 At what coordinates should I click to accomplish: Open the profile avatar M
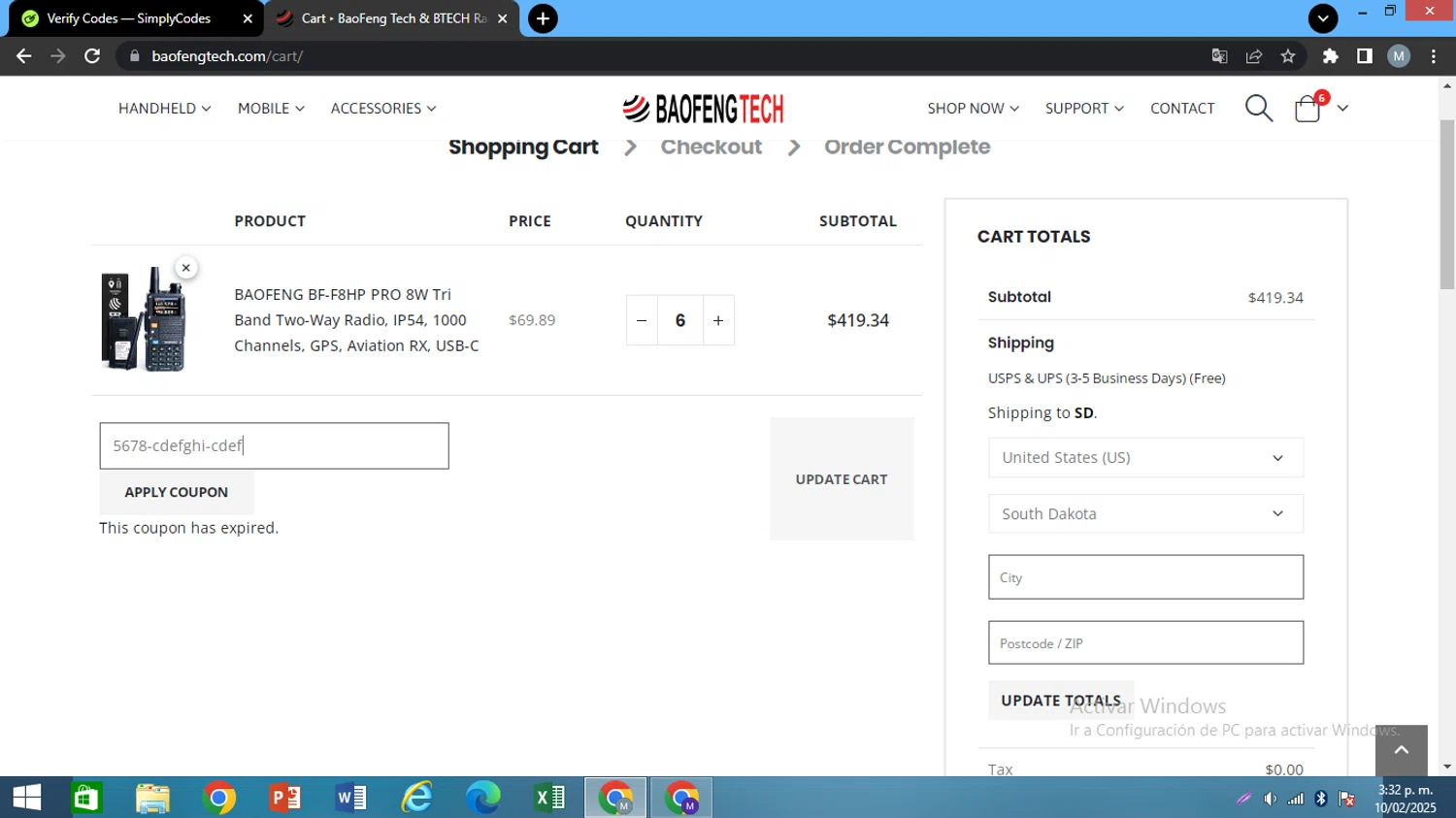[x=1399, y=56]
